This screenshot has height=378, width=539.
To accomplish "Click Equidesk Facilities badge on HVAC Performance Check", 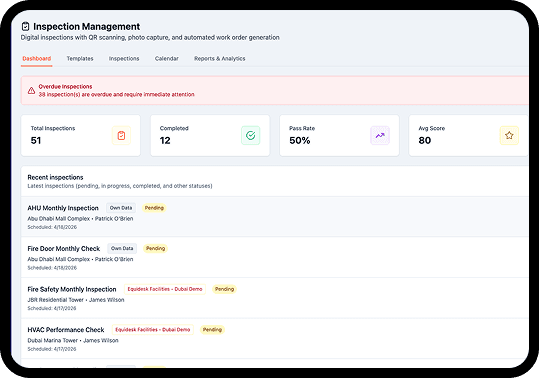I will point(153,330).
